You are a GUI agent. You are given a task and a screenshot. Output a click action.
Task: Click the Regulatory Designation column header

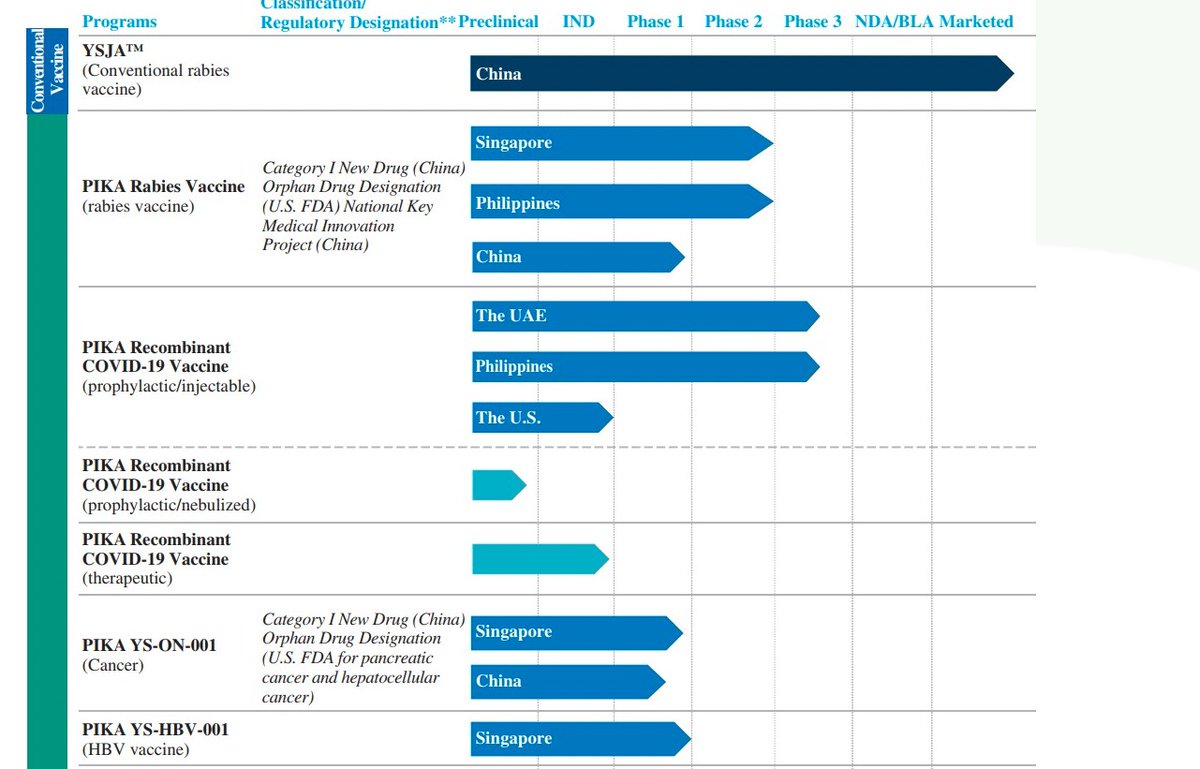[358, 21]
